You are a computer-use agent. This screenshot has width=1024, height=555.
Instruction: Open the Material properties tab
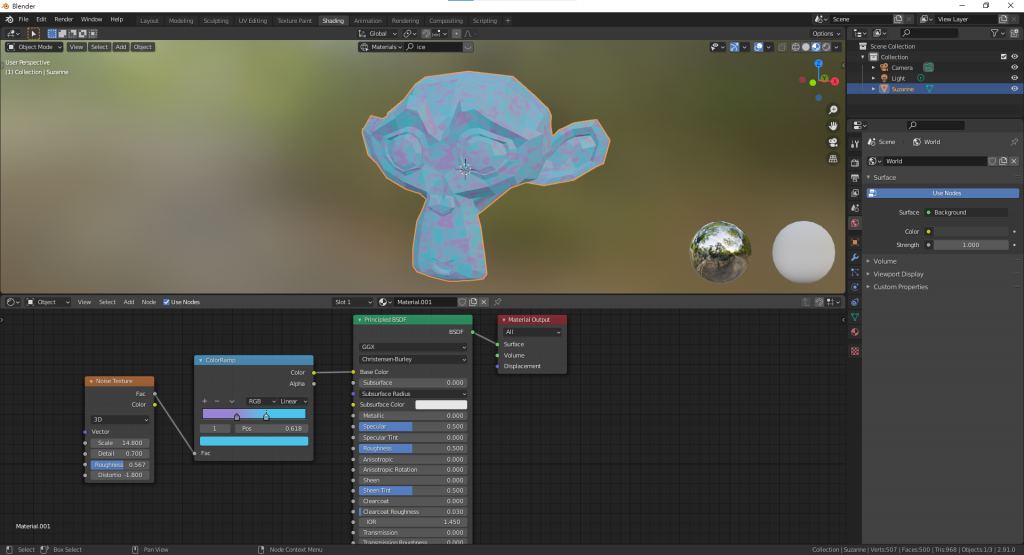click(x=855, y=332)
